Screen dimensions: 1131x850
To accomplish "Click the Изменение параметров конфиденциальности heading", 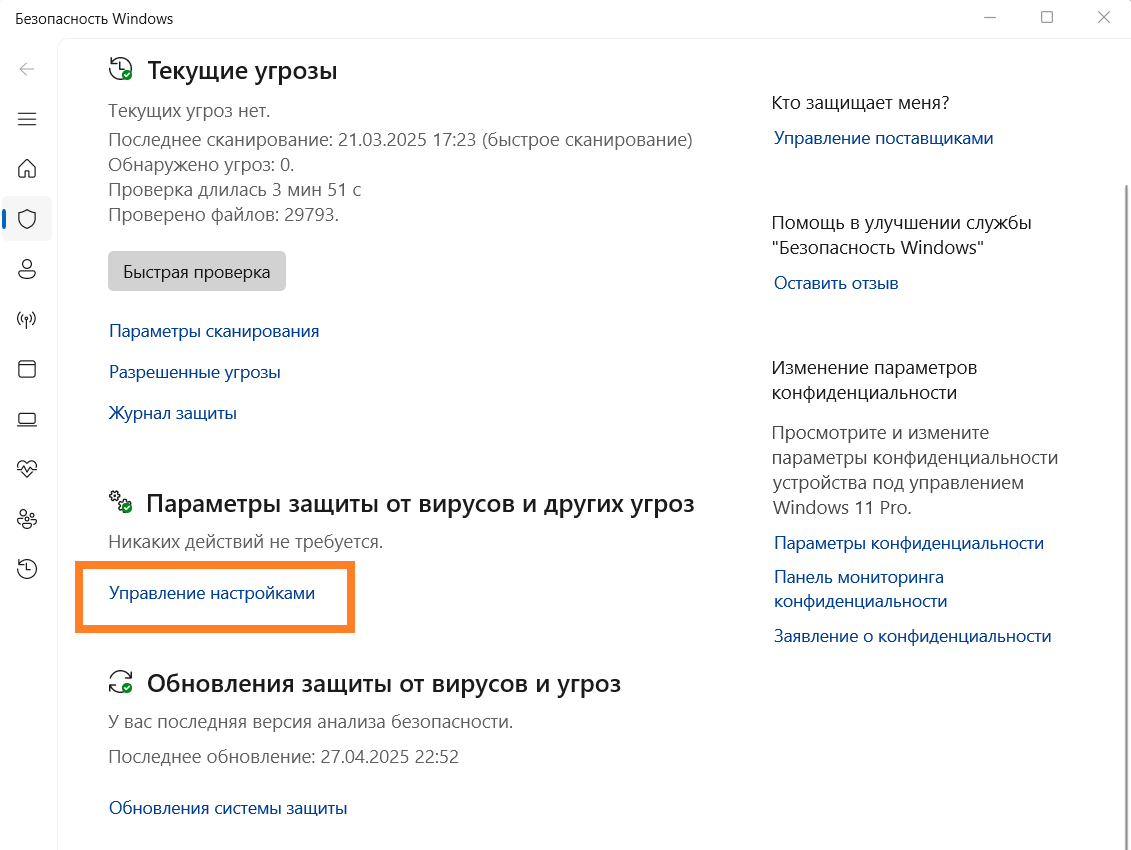I will pyautogui.click(x=874, y=380).
